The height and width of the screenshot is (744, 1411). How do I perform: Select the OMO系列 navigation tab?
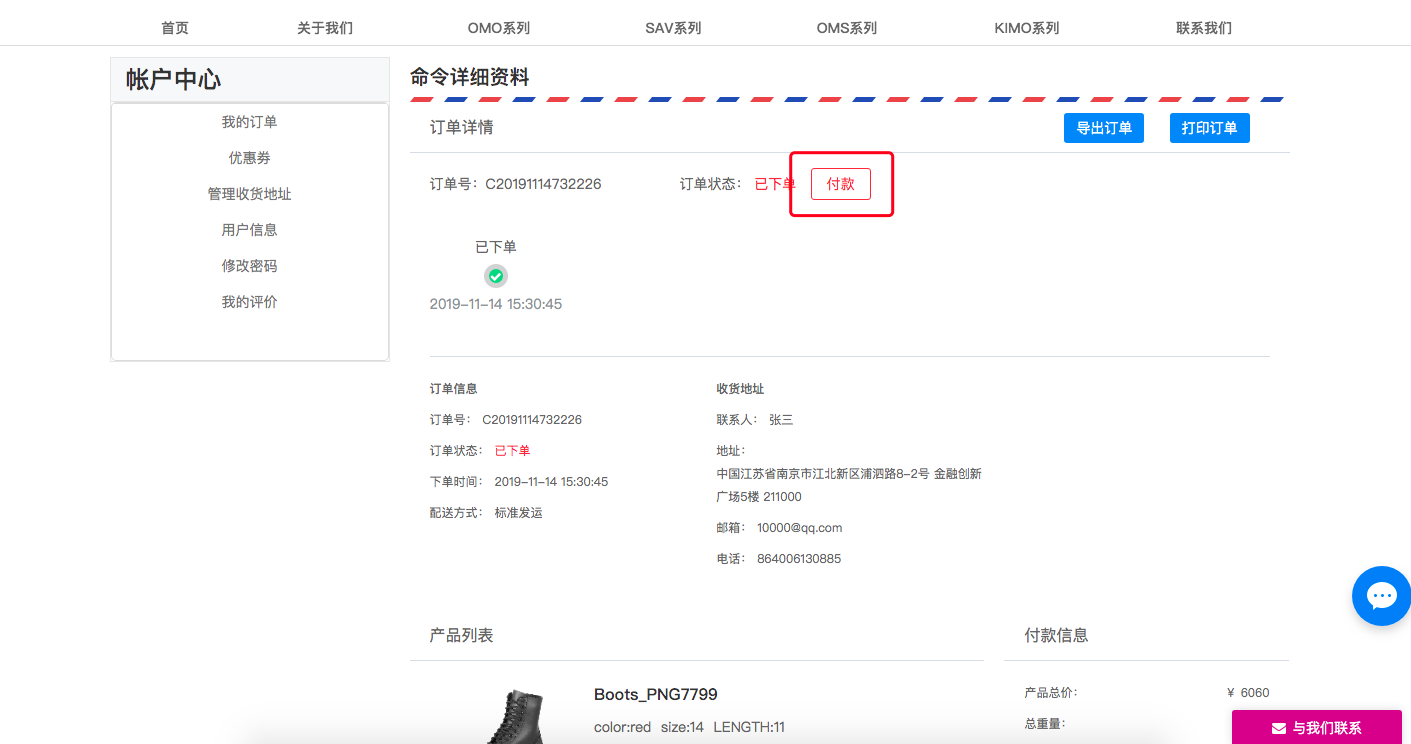point(498,27)
